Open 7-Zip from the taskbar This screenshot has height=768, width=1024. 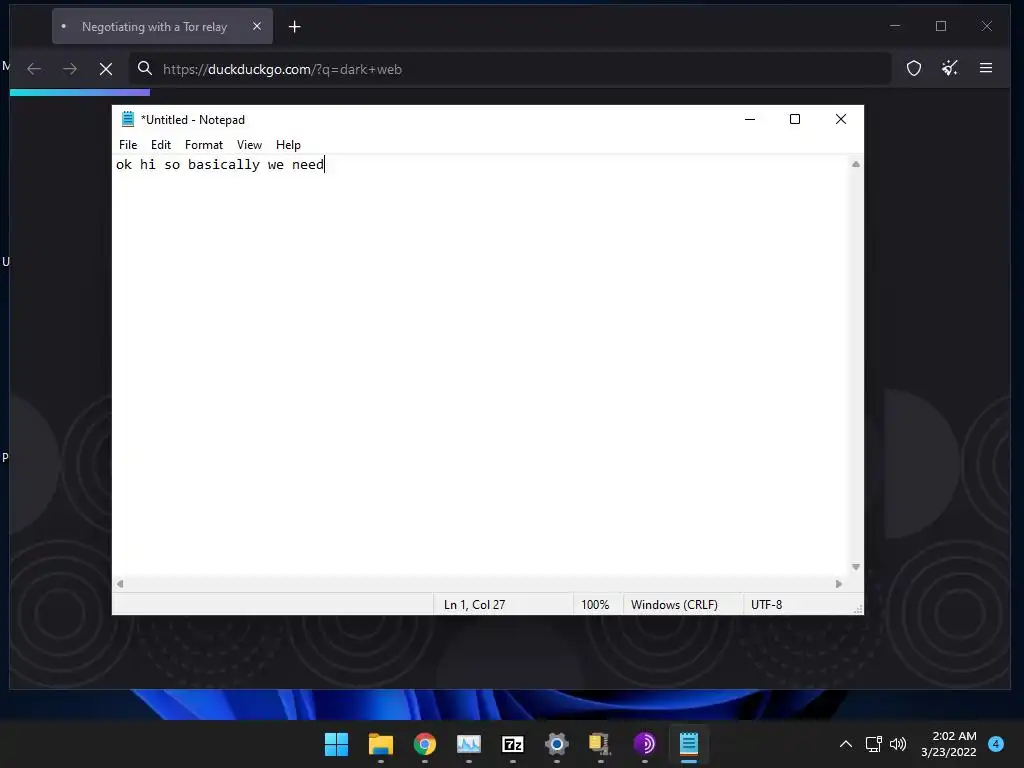click(x=513, y=744)
